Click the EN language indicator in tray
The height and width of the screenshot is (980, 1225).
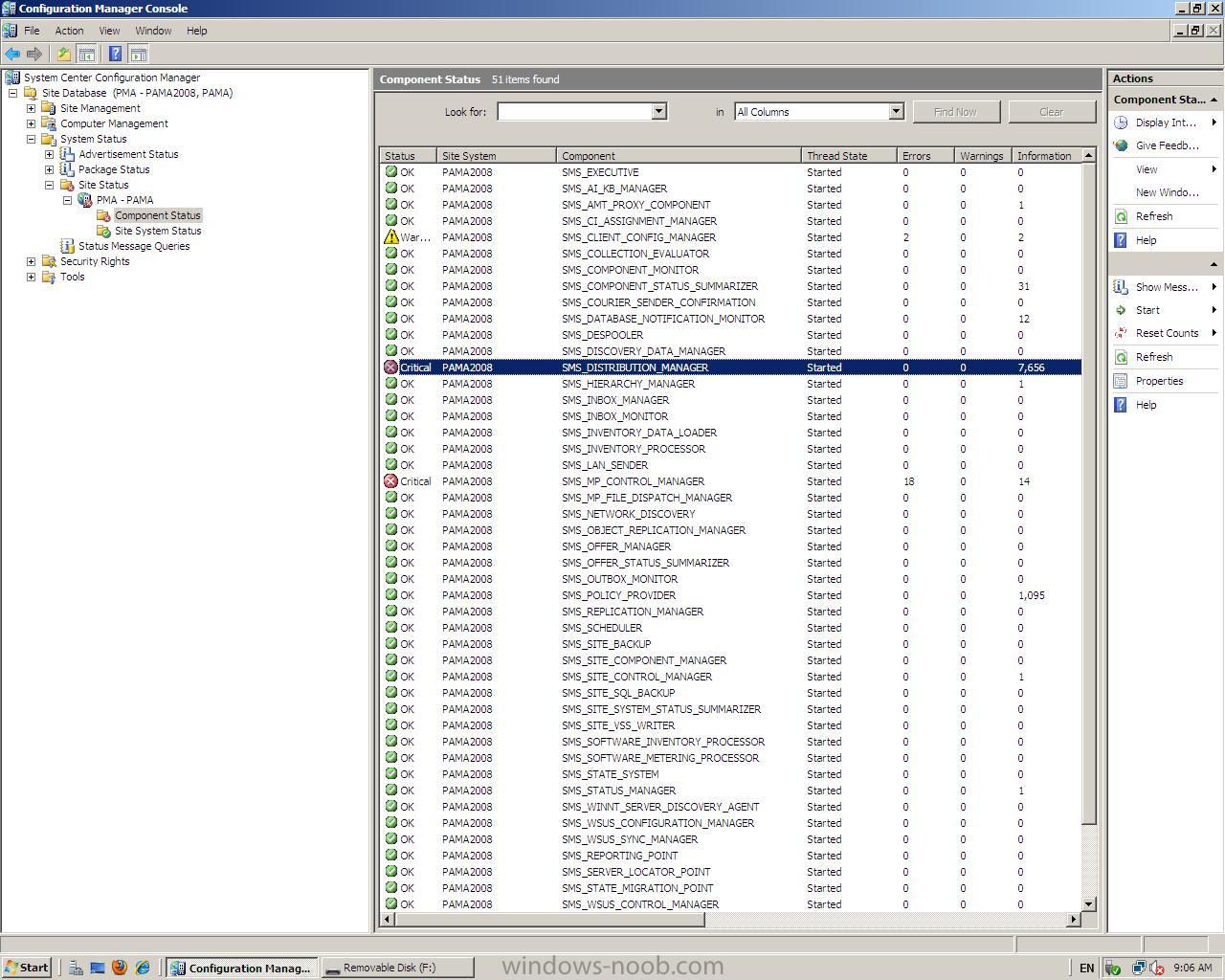pos(1086,968)
